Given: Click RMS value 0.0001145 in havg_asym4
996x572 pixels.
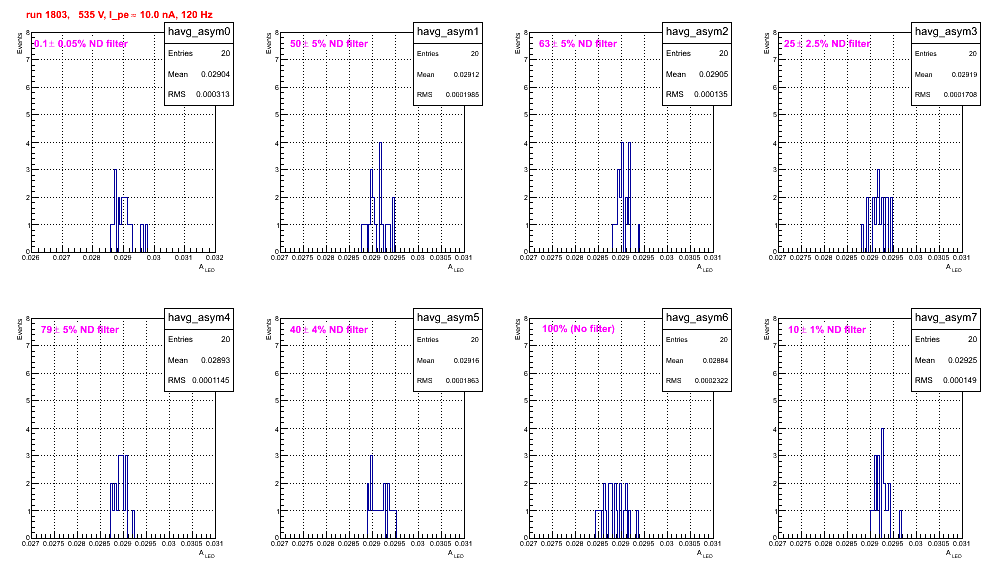Looking at the screenshot, I should 211,381.
